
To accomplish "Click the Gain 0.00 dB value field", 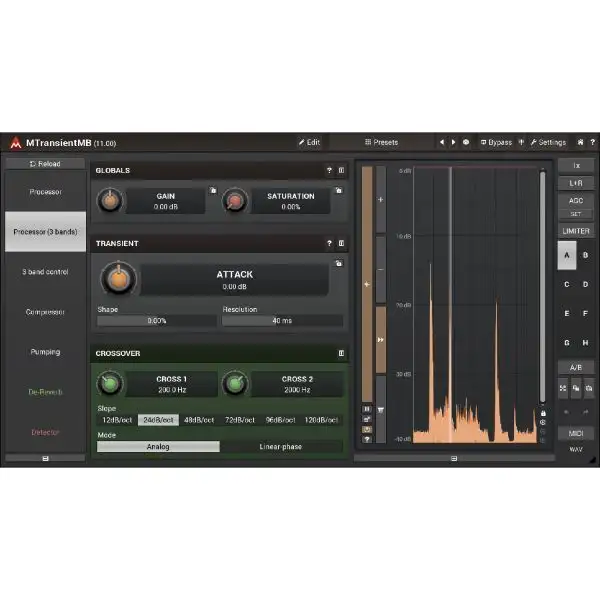I will (166, 201).
